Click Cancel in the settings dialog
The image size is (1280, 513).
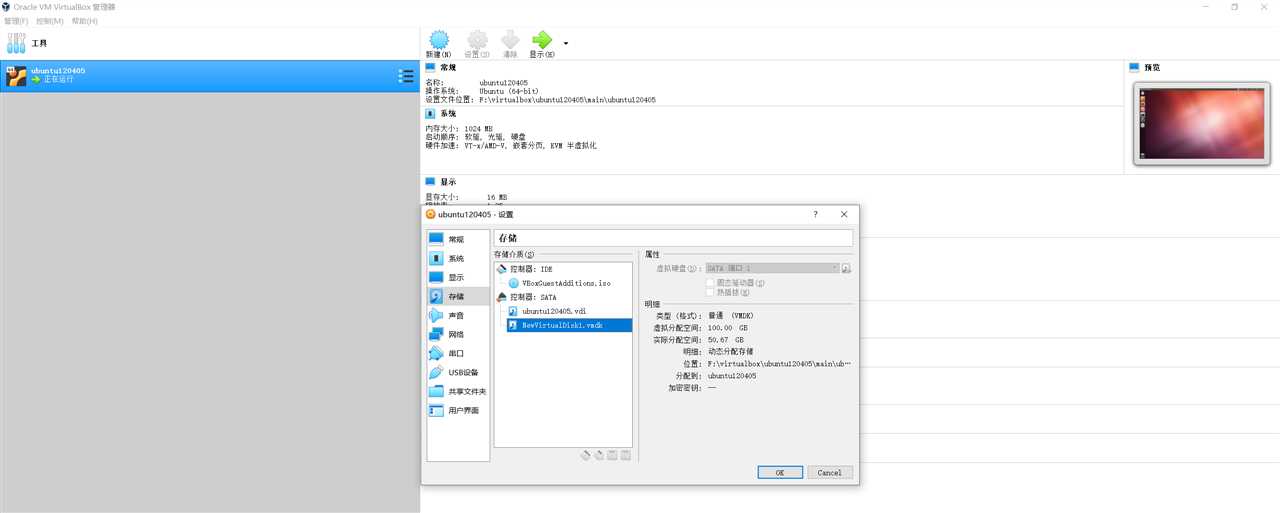829,472
